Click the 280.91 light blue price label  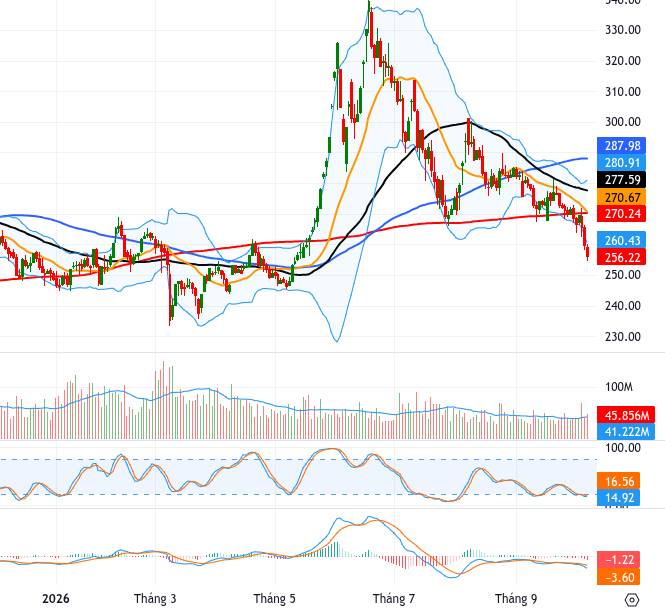[x=621, y=163]
